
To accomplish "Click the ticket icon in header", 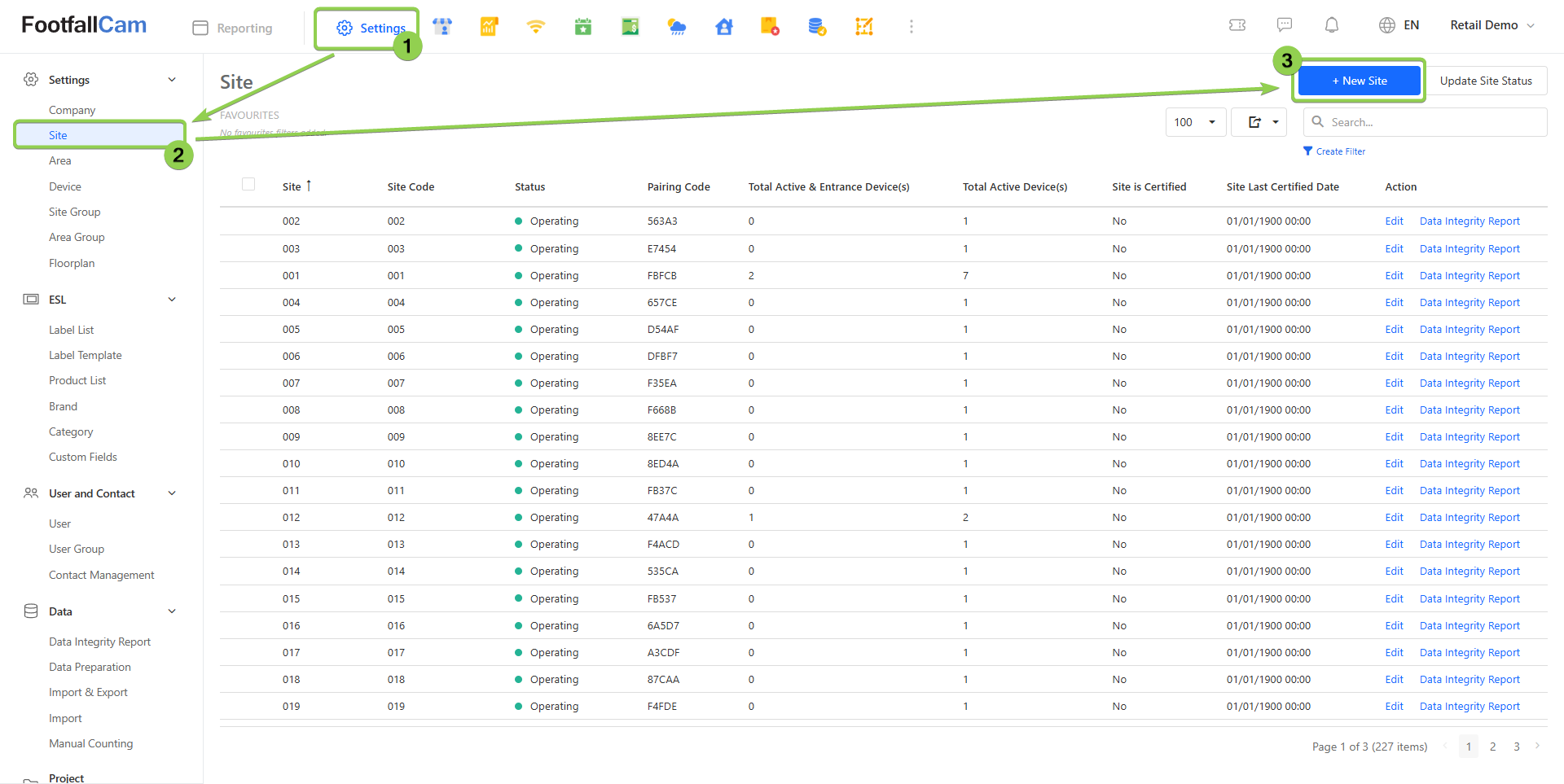I will pos(1237,25).
